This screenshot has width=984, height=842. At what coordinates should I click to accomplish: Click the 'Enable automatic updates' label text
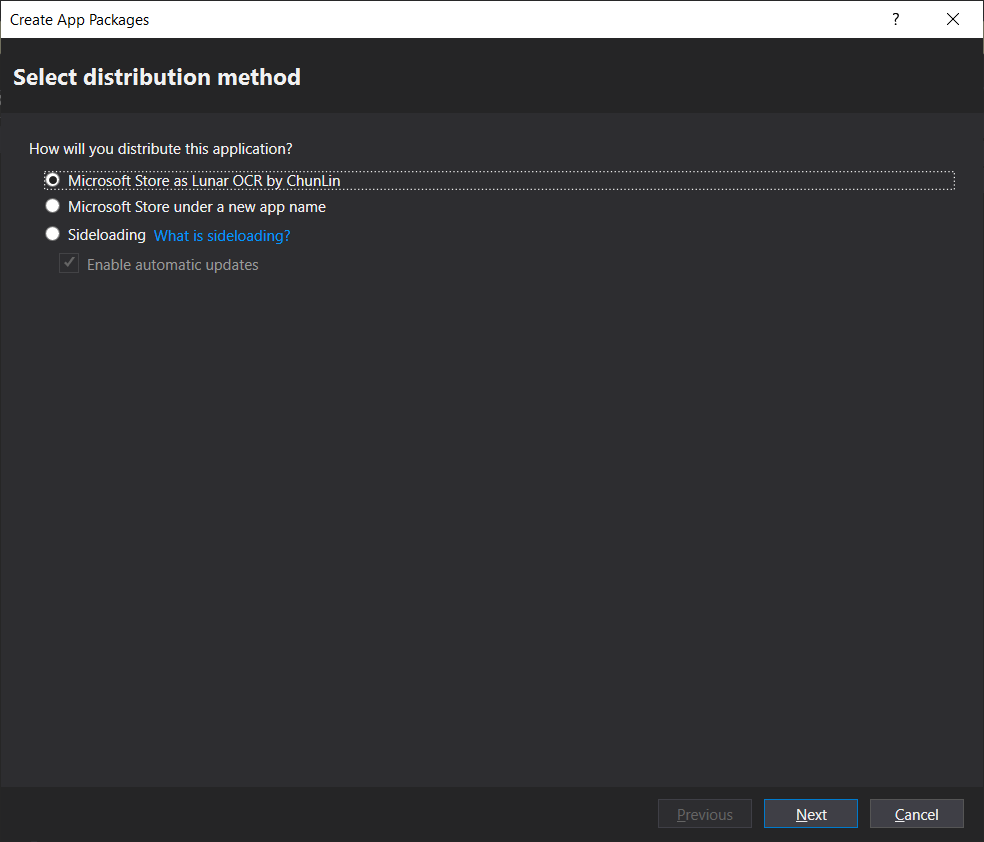tap(172, 265)
